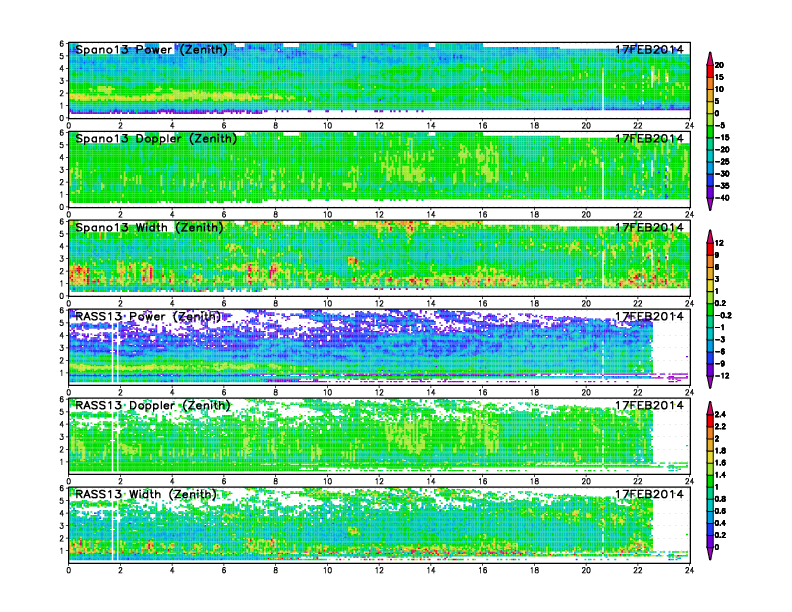
Task: Click the purple bottom arrow of the Doppler colorbar
Action: click(x=710, y=382)
